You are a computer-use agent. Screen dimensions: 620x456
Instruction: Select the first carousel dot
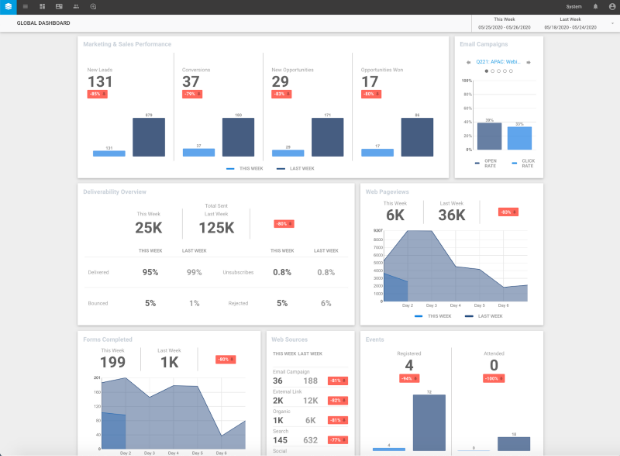[x=486, y=71]
